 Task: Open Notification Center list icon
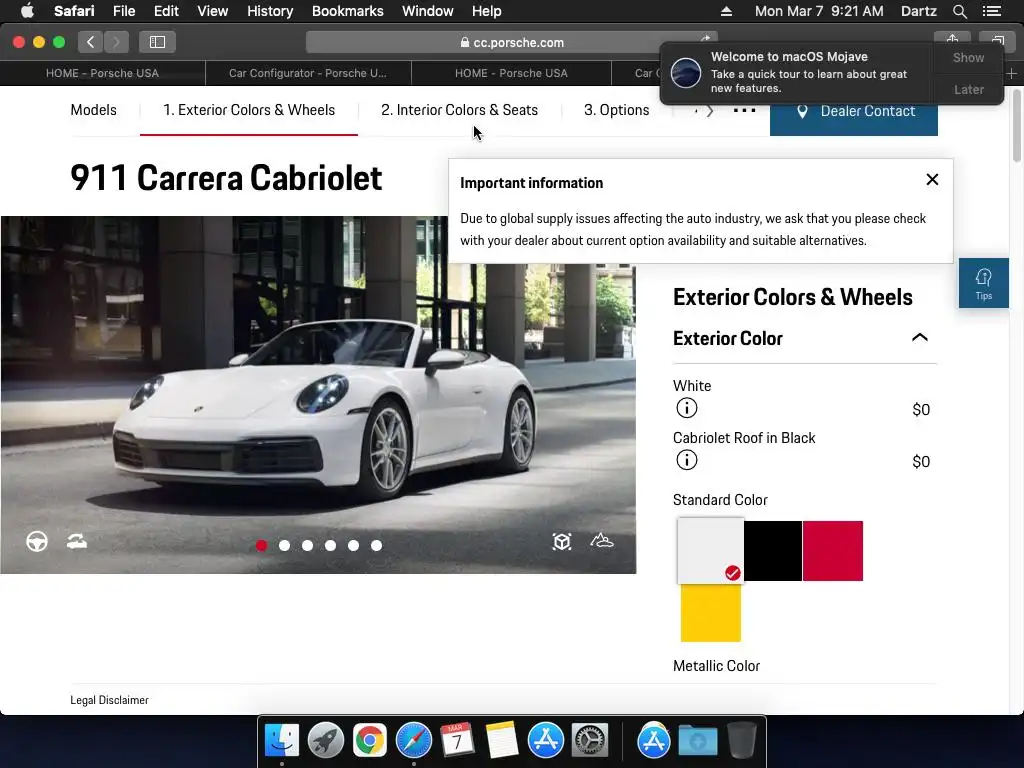click(x=991, y=11)
